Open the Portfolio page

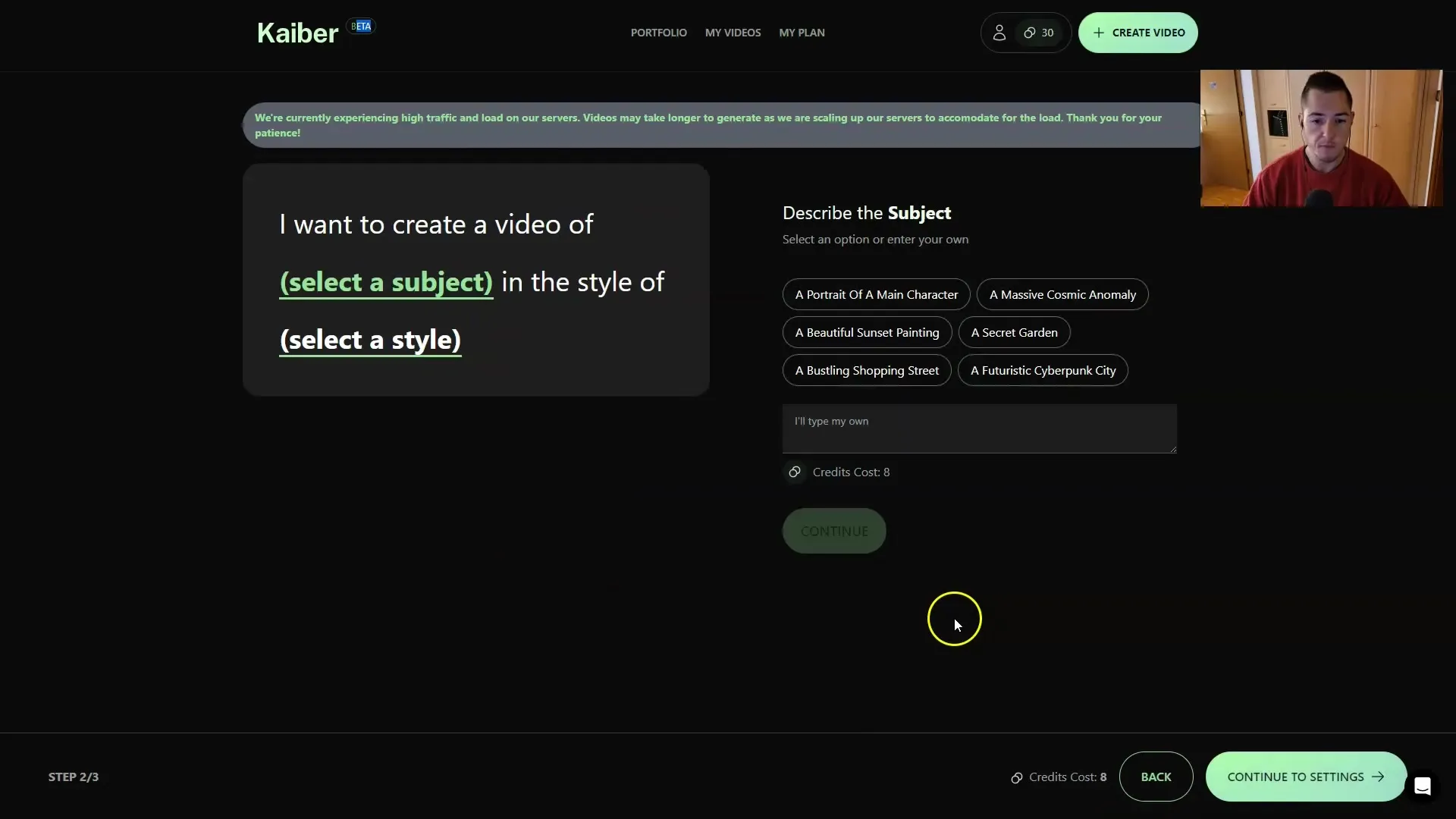click(658, 33)
